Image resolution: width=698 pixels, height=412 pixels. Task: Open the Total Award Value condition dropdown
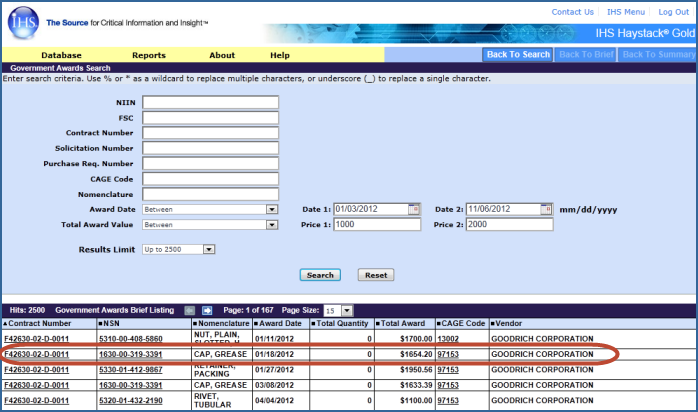[272, 225]
